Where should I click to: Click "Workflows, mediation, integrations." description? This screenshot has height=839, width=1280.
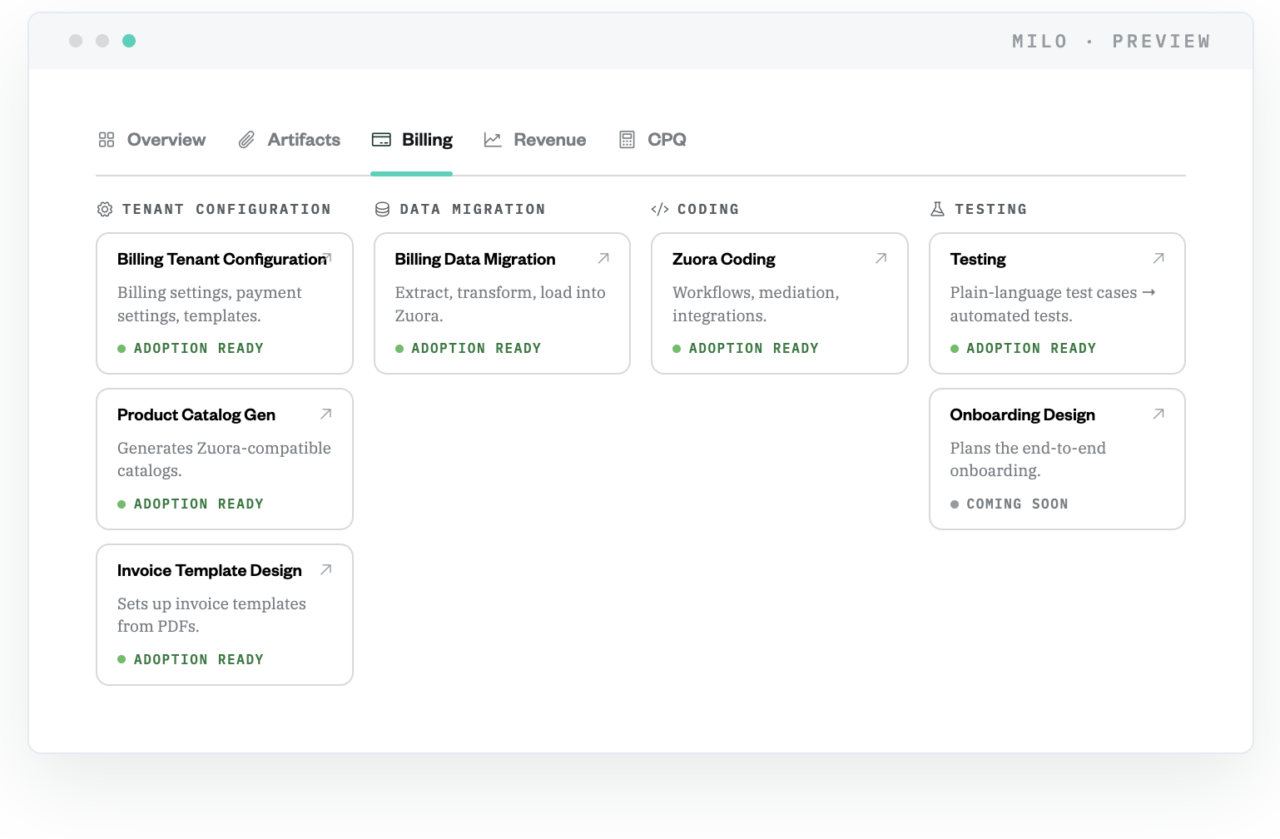[756, 304]
